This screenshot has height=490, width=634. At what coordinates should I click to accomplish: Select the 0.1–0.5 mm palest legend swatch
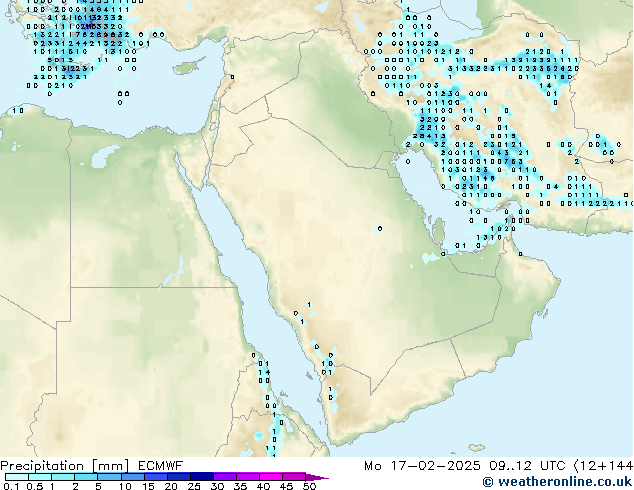click(x=17, y=477)
